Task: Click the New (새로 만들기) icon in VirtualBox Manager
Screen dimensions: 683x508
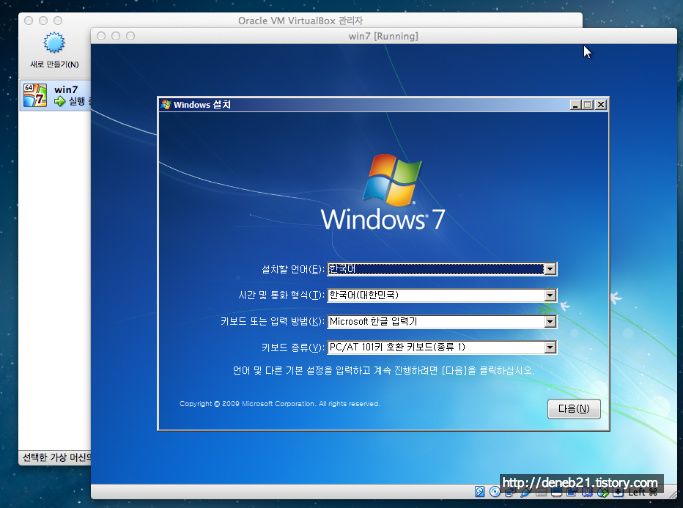Action: (54, 43)
